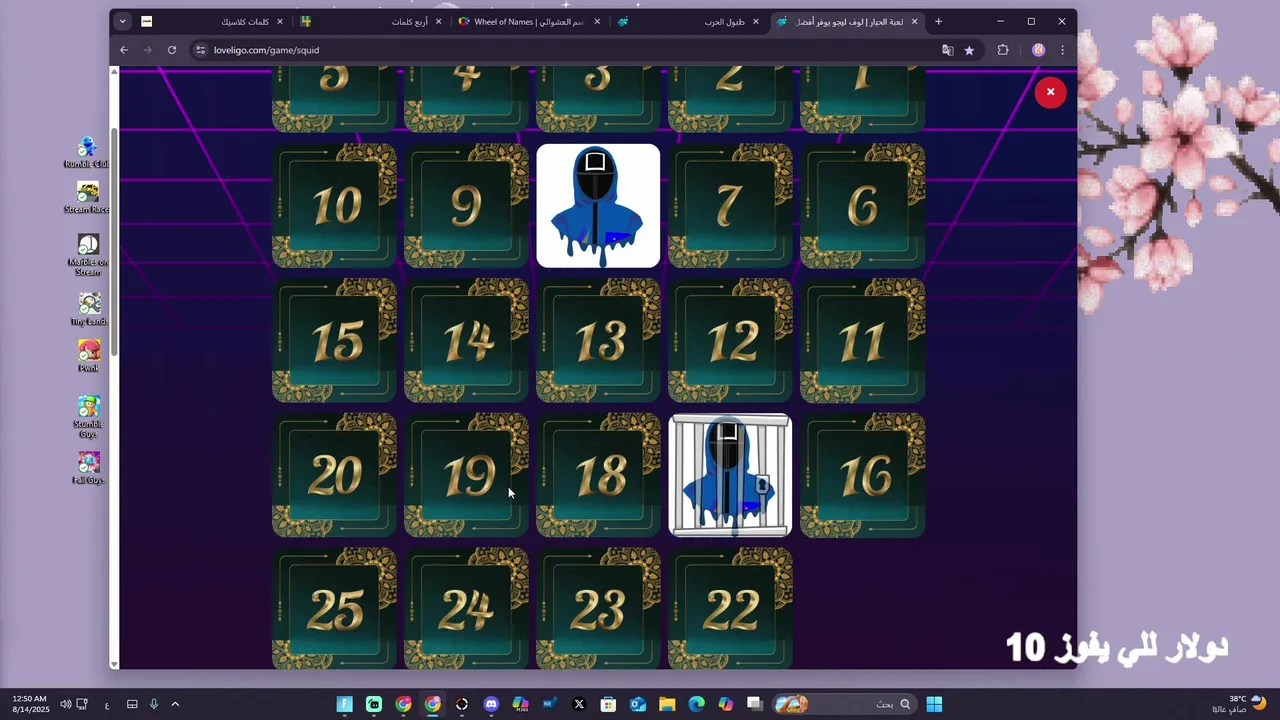Go back to previous page

point(124,50)
